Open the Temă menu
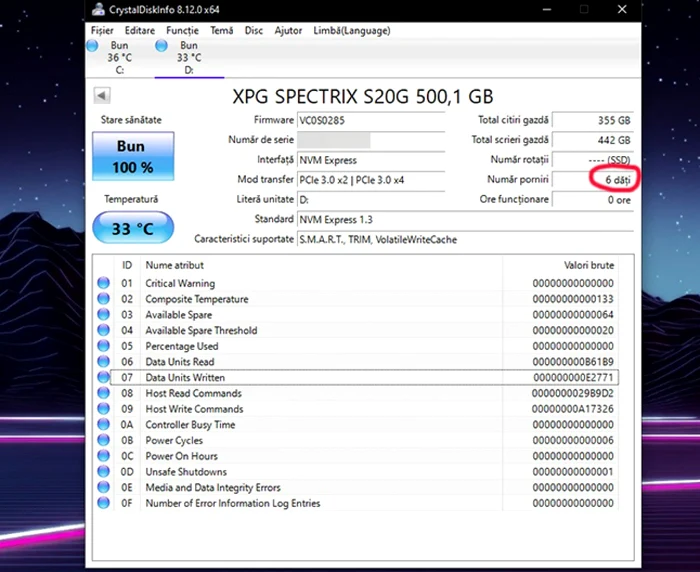The width and height of the screenshot is (700, 572). point(221,30)
